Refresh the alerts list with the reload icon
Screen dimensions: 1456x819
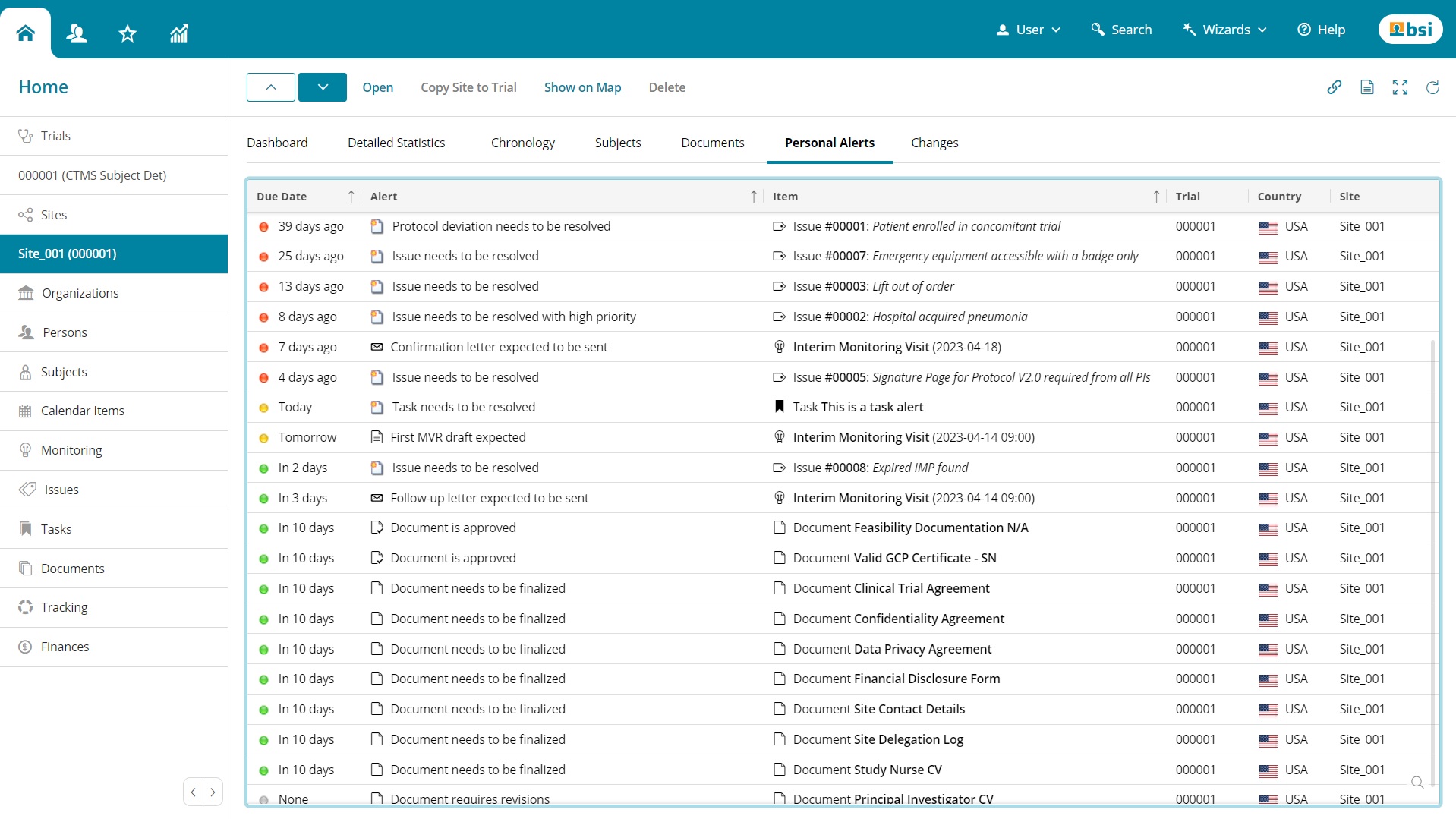(1432, 87)
